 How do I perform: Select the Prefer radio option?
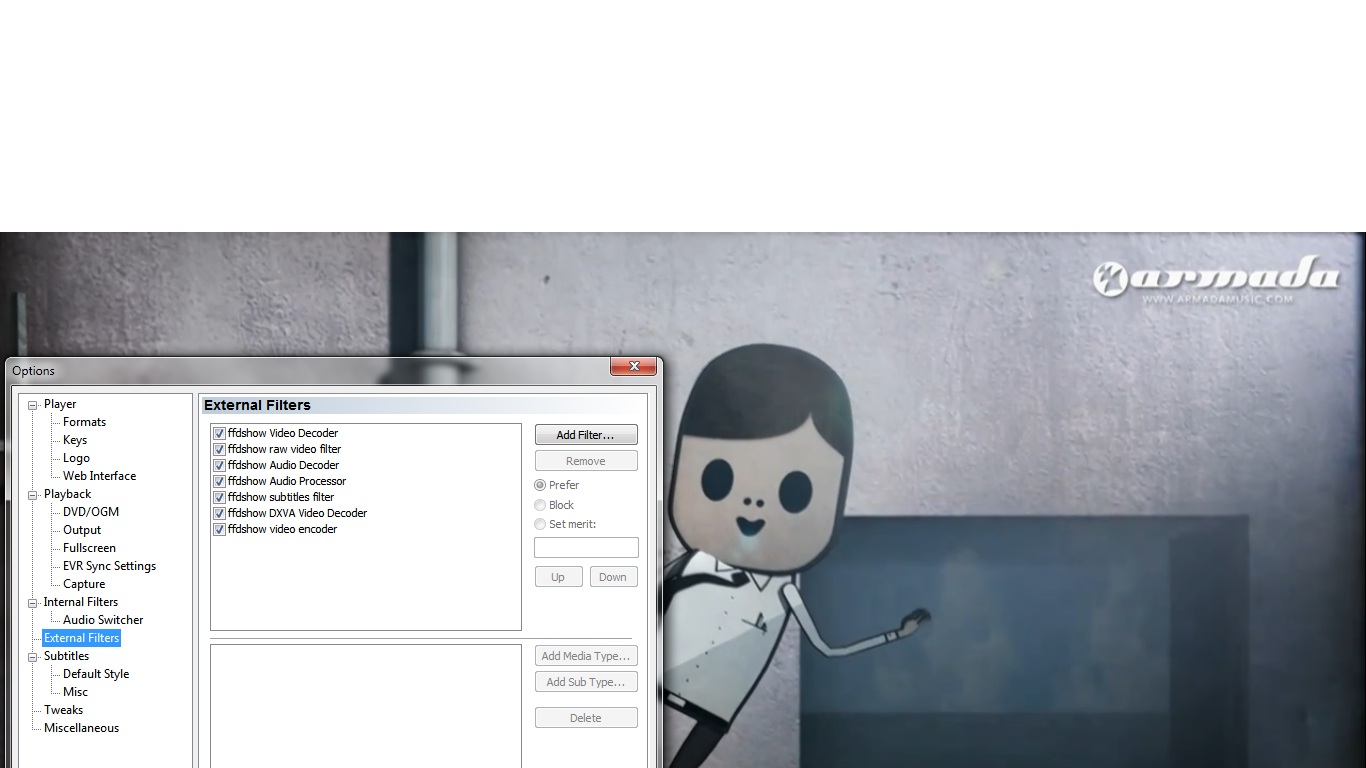pyautogui.click(x=540, y=485)
